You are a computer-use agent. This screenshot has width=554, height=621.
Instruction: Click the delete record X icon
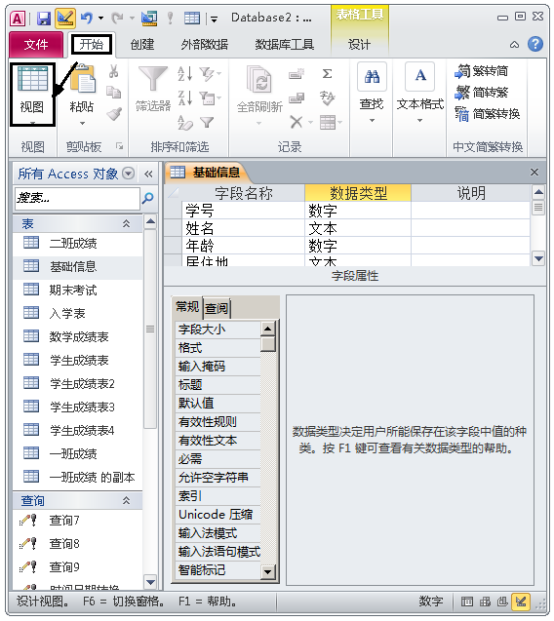296,122
